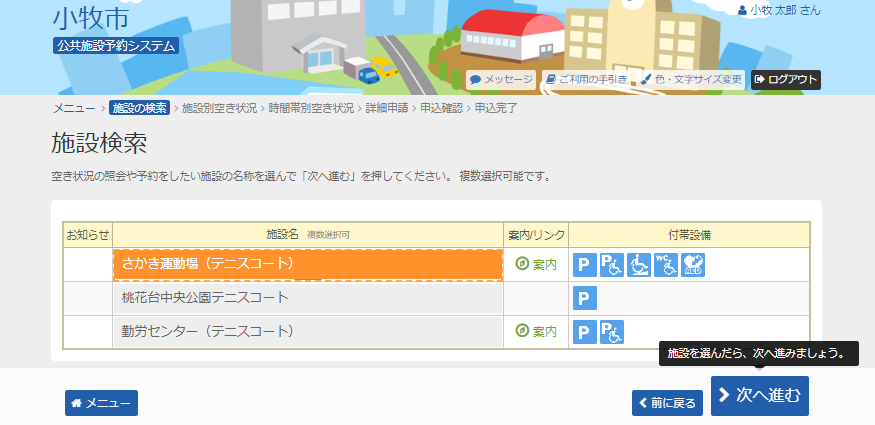875x425 pixels.
Task: Click the wheelchair ramp icon for さかき運動場
Action: click(x=639, y=265)
